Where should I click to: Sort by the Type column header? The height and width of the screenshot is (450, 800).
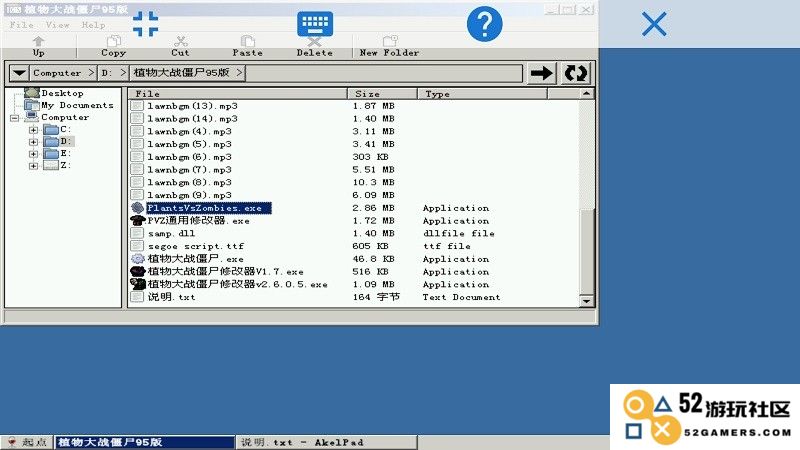coord(482,94)
